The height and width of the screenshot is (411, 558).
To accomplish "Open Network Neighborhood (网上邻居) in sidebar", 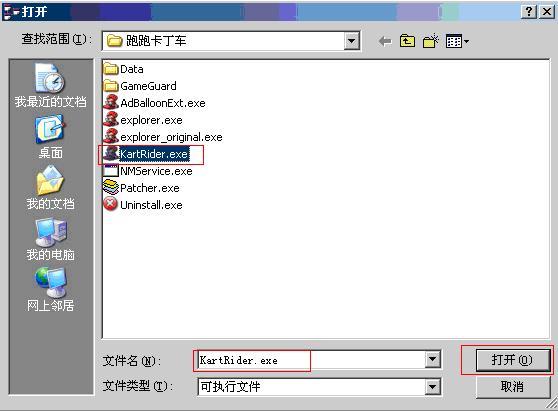I will [51, 290].
